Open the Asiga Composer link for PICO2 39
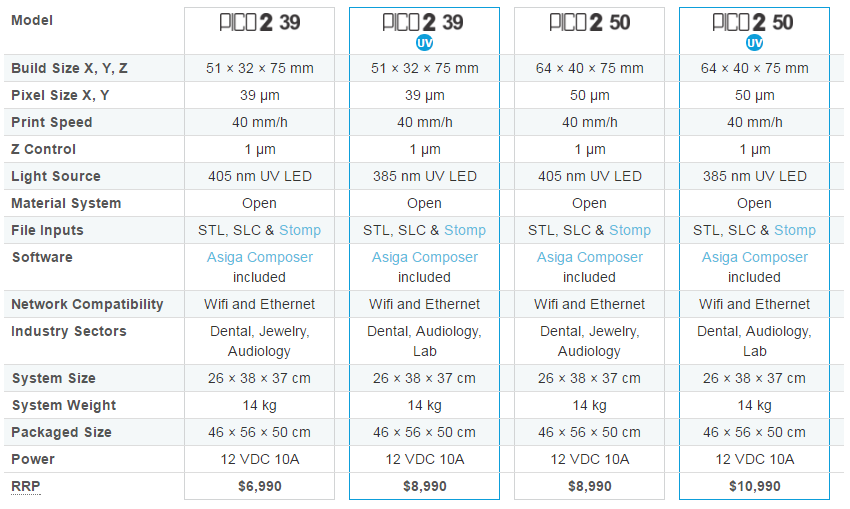This screenshot has width=850, height=509. (260, 257)
